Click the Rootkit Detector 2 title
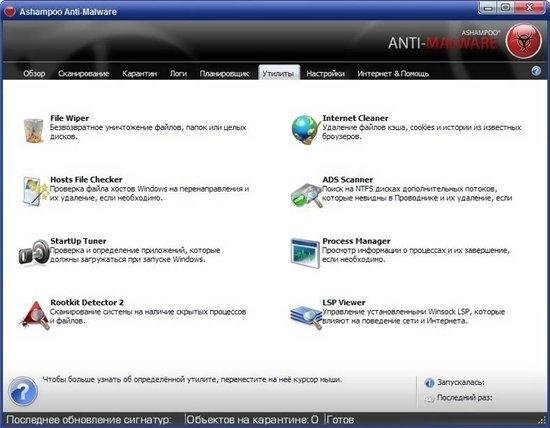 pyautogui.click(x=87, y=302)
